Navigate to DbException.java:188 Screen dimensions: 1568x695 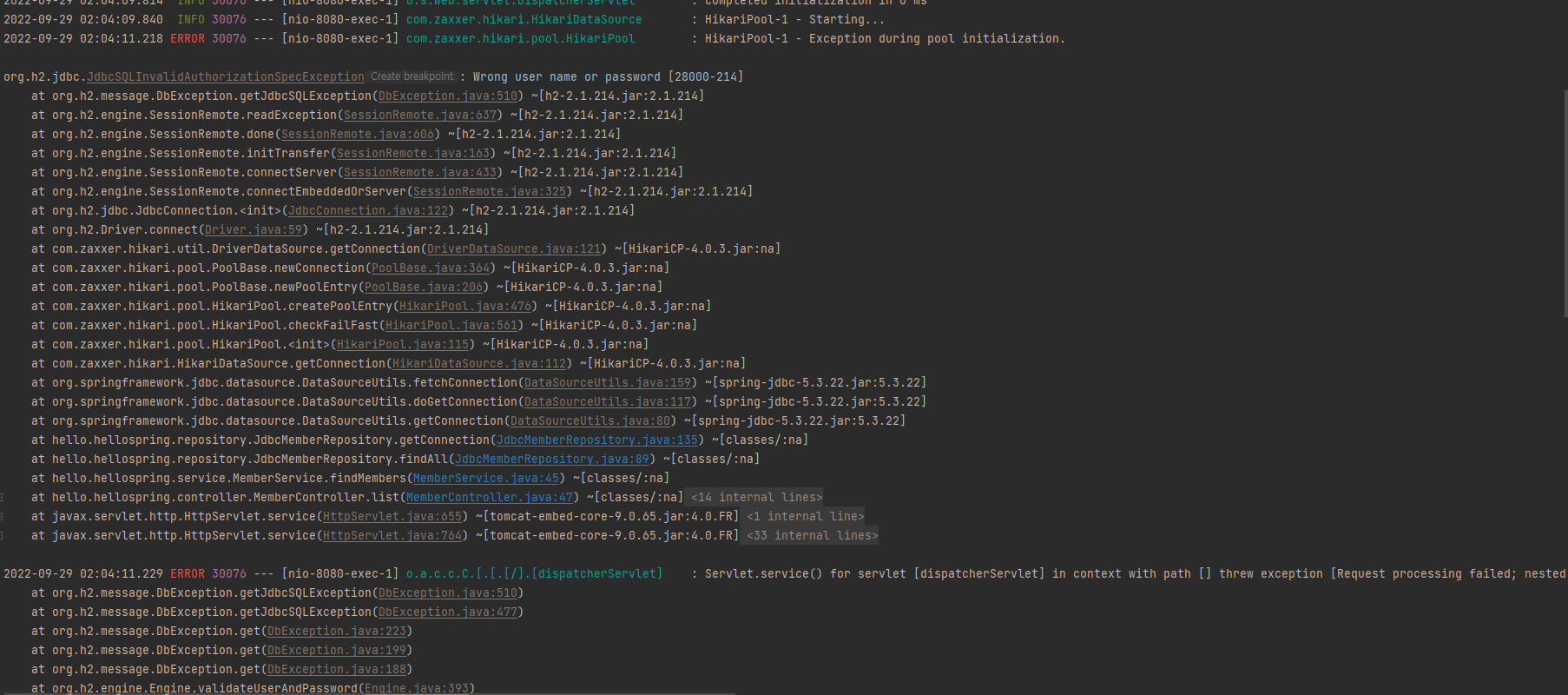click(x=337, y=669)
